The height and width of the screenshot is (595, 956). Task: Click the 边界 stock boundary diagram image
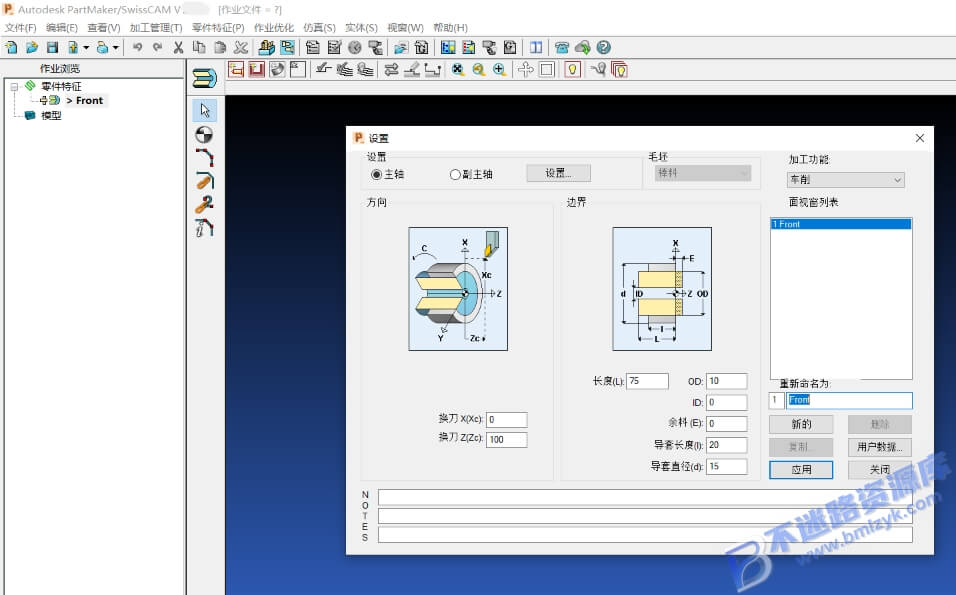662,289
